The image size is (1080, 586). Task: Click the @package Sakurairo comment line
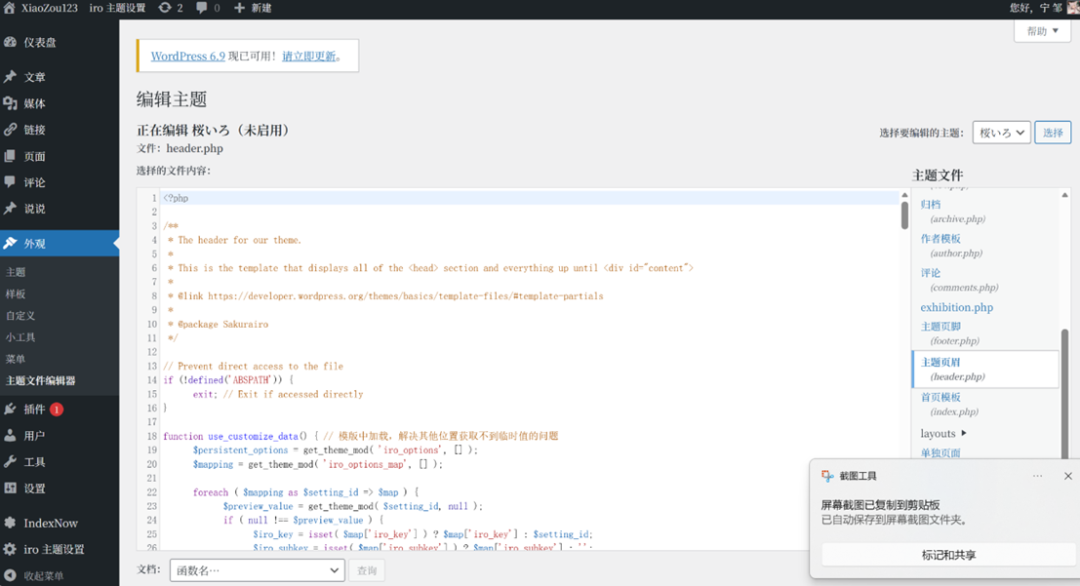click(x=218, y=324)
